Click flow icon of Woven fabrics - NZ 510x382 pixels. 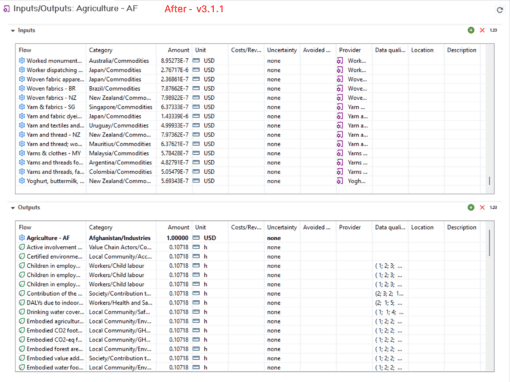click(x=22, y=98)
